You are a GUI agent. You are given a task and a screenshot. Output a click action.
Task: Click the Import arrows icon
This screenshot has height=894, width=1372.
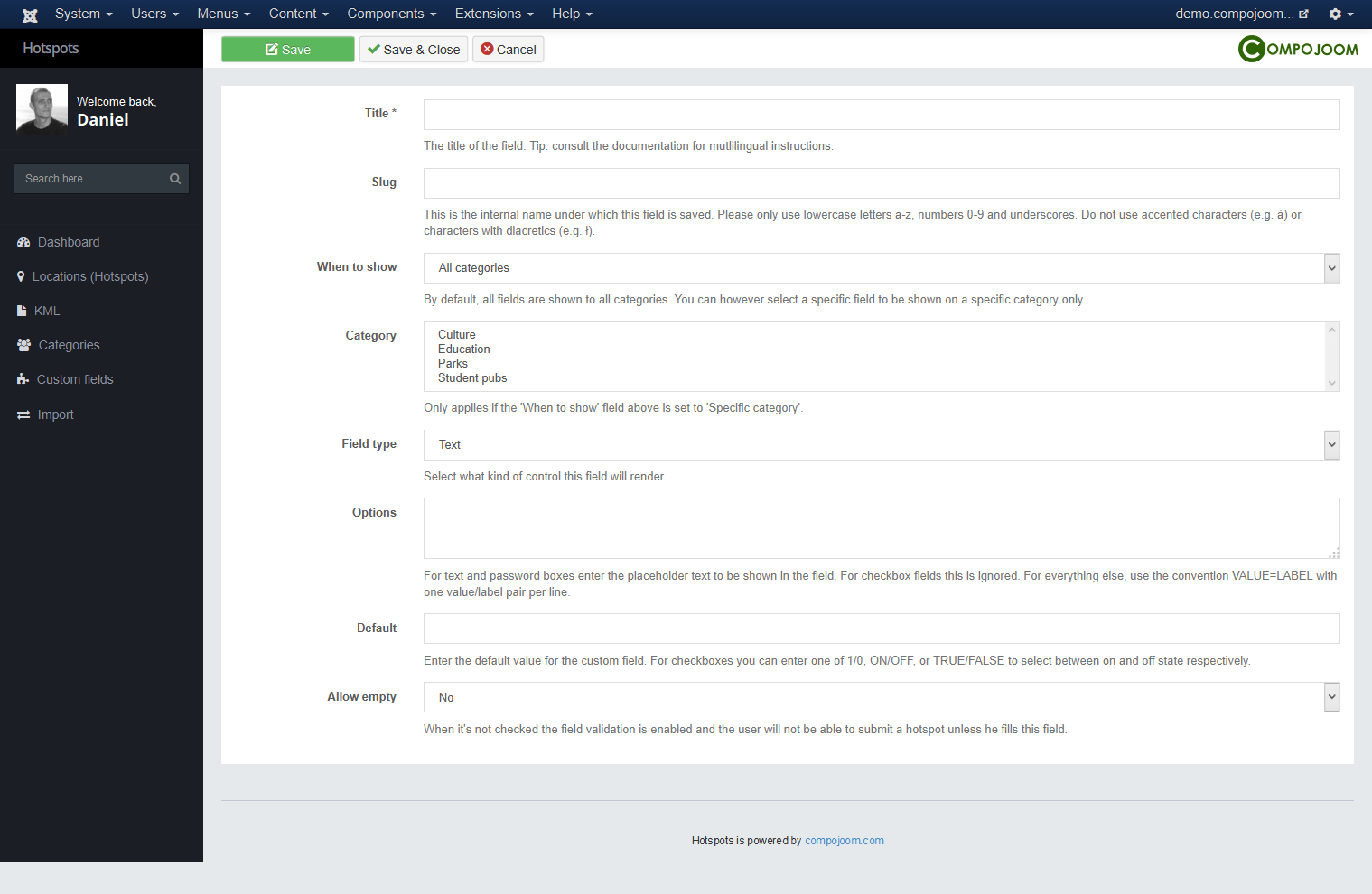(23, 414)
